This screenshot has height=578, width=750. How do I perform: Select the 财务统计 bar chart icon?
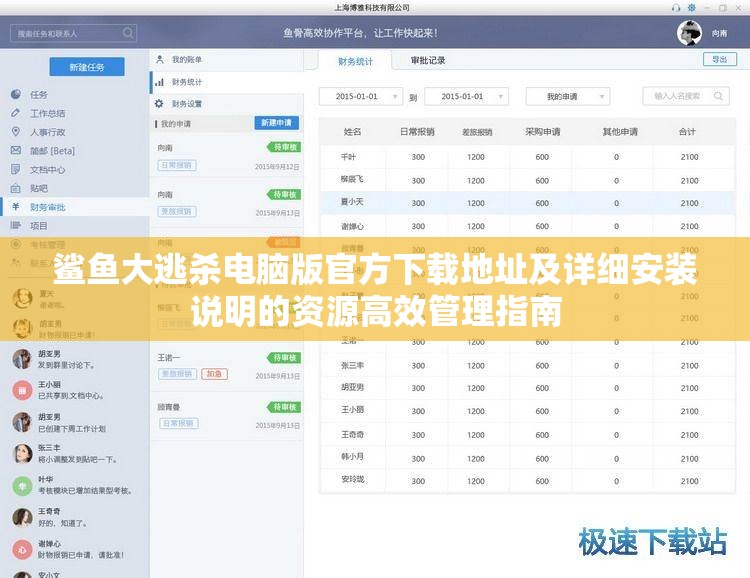(160, 82)
